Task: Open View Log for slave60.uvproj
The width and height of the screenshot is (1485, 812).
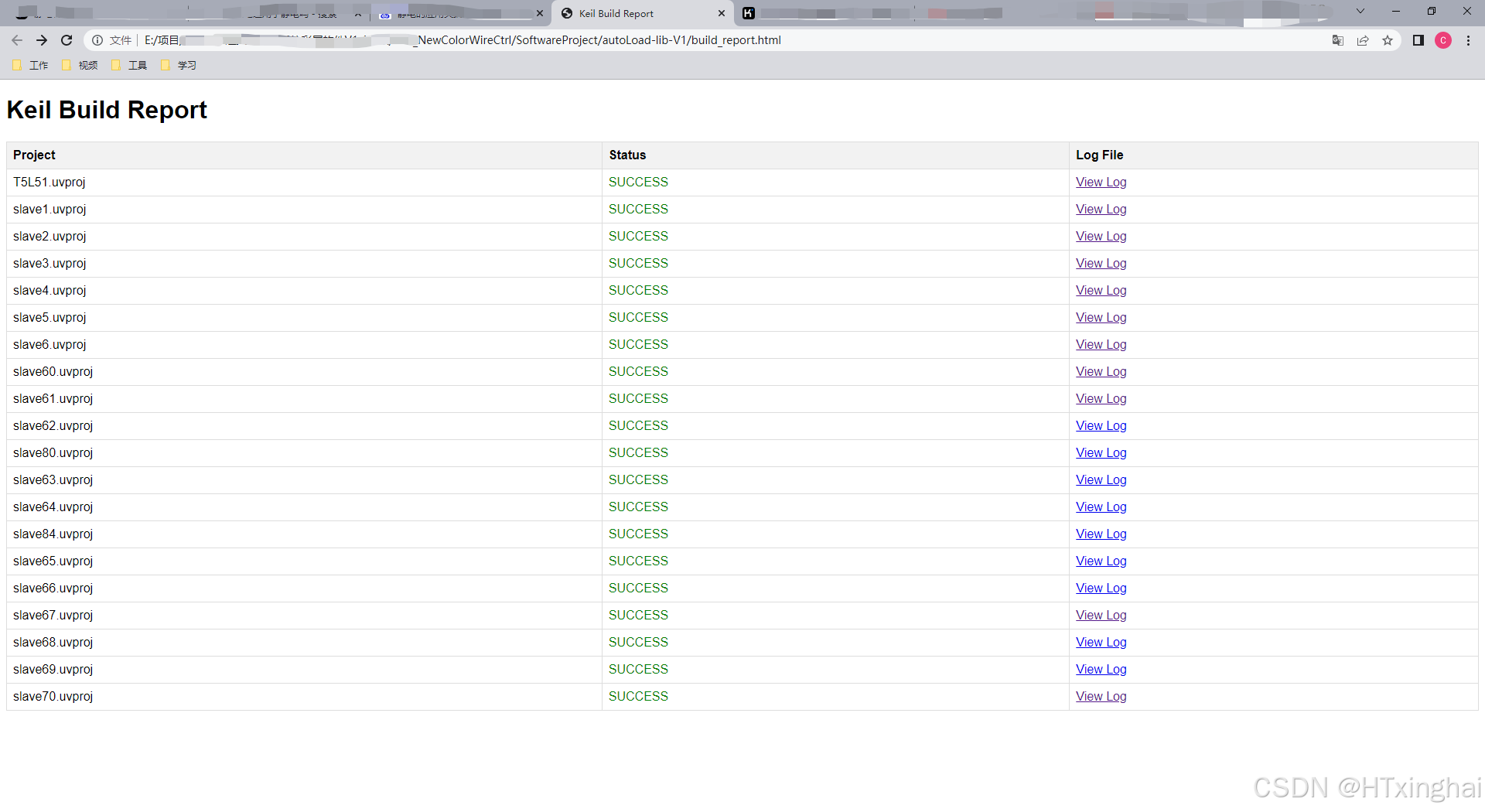Action: [x=1101, y=372]
